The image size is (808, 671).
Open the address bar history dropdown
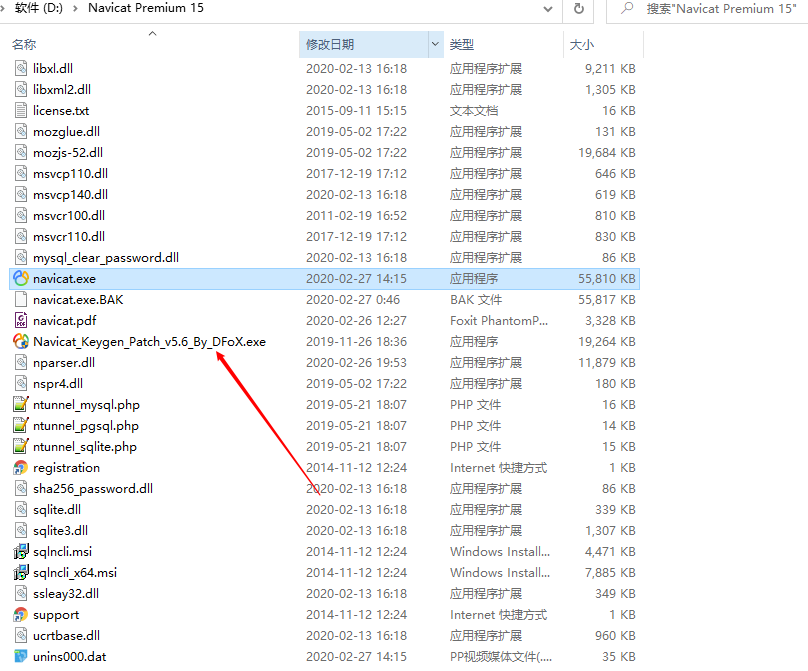548,9
